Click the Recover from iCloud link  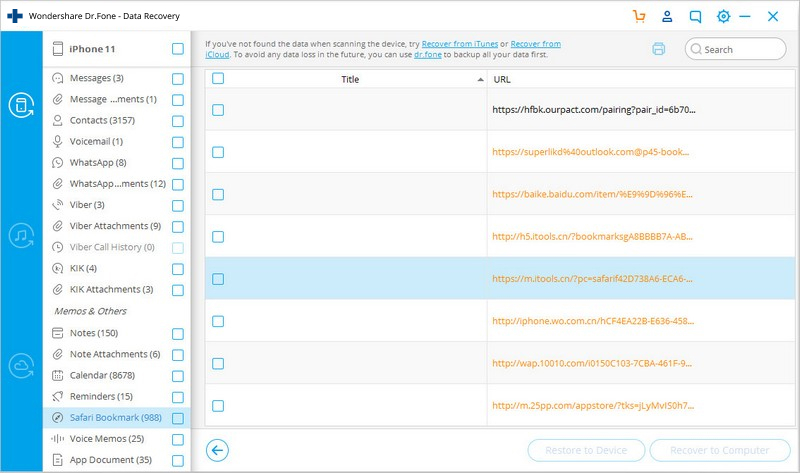point(535,44)
